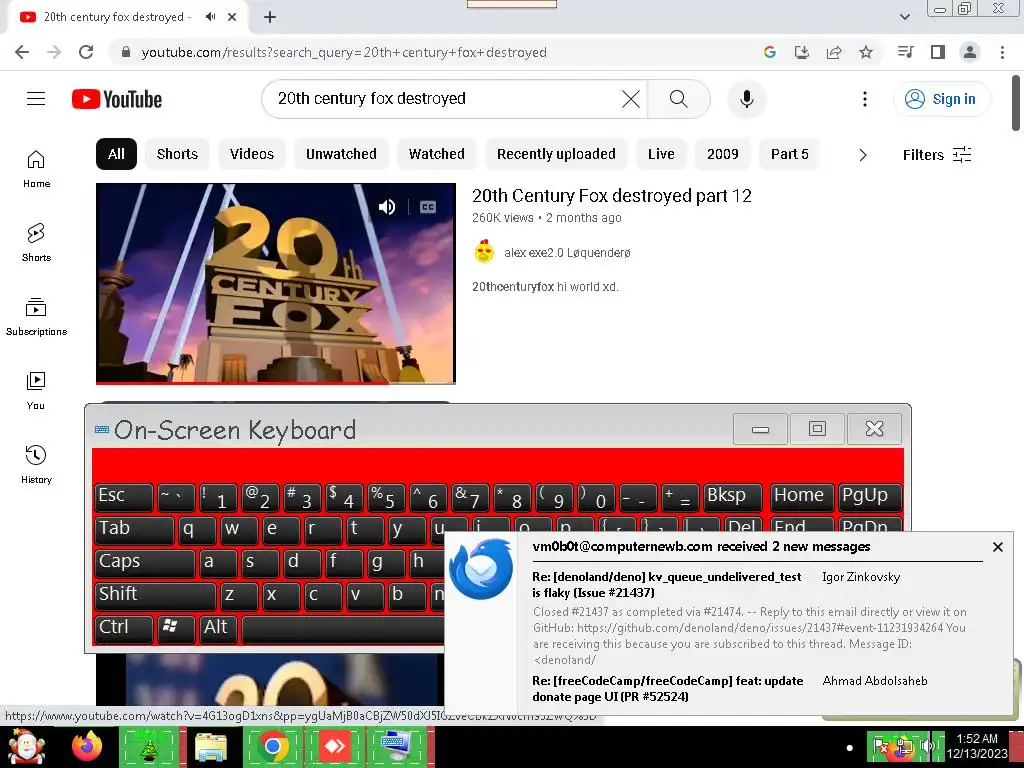Open History in the sidebar
Image resolution: width=1024 pixels, height=768 pixels.
(36, 464)
